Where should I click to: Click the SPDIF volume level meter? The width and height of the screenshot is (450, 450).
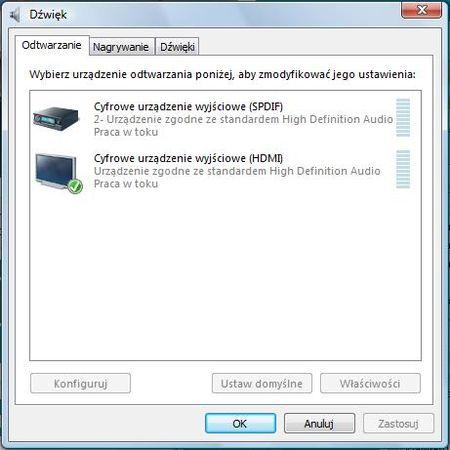point(403,118)
